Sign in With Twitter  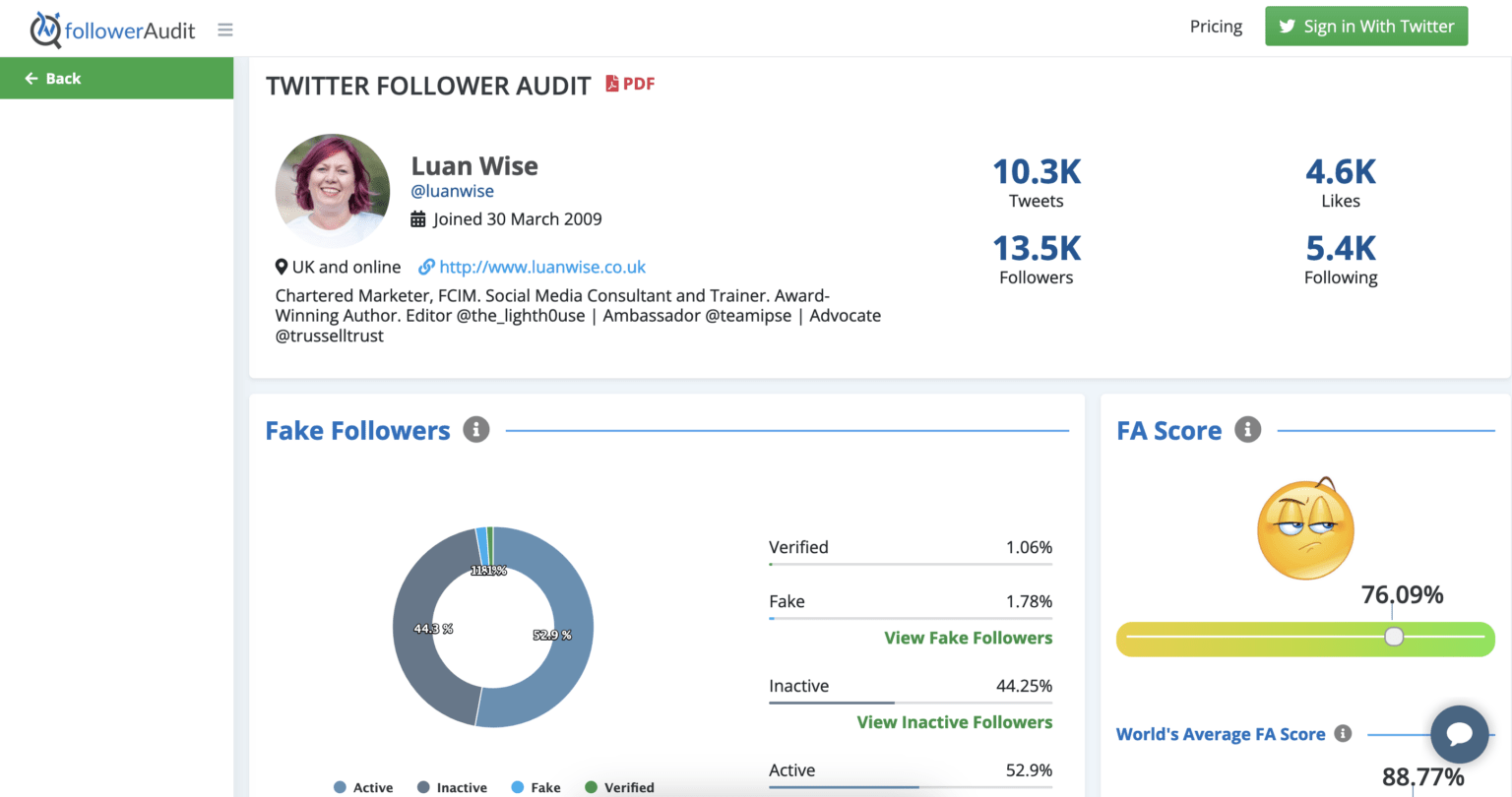(x=1366, y=26)
